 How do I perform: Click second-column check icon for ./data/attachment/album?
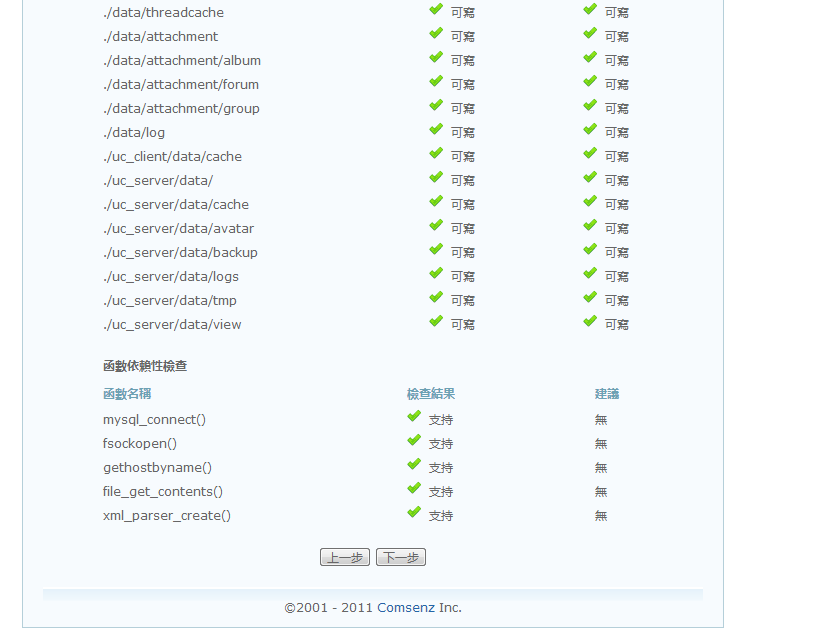pyautogui.click(x=590, y=57)
